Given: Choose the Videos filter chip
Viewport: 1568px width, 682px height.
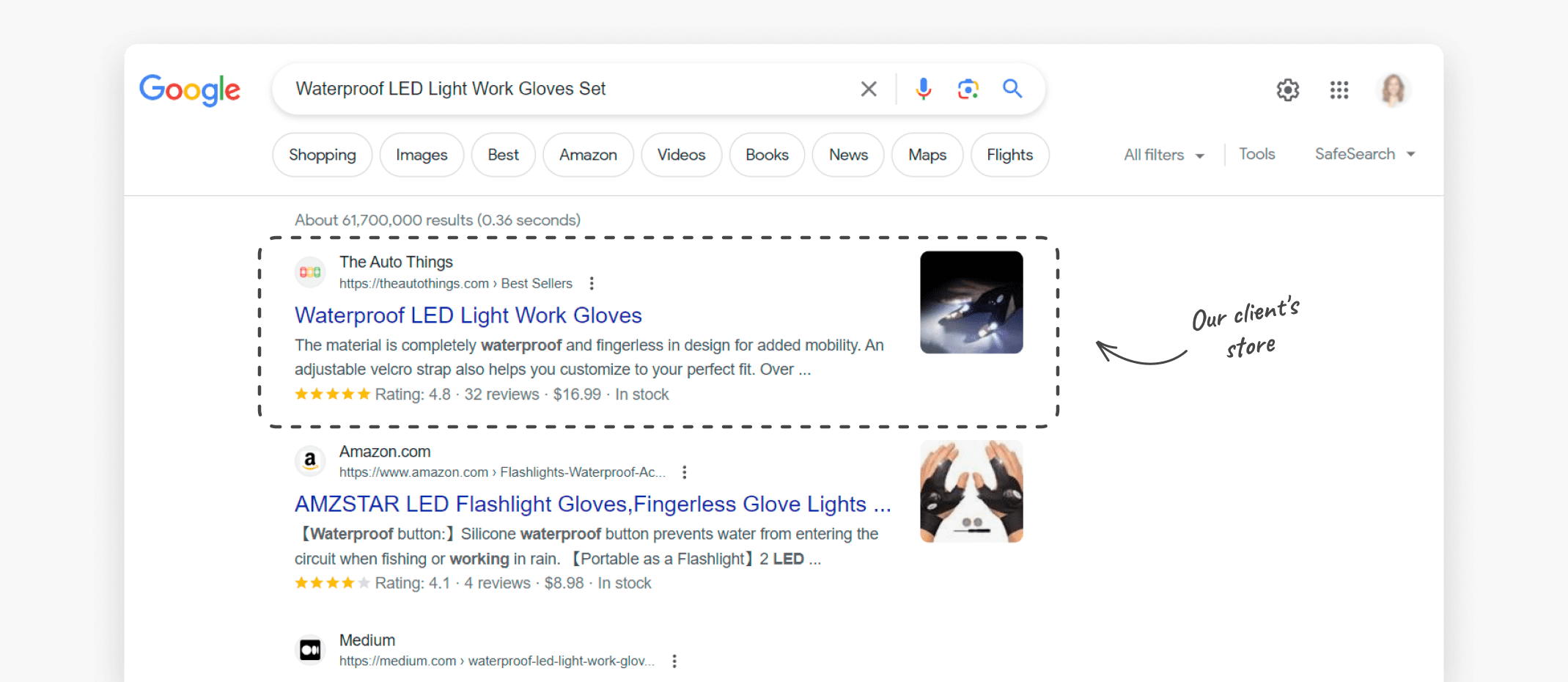Looking at the screenshot, I should pos(681,155).
